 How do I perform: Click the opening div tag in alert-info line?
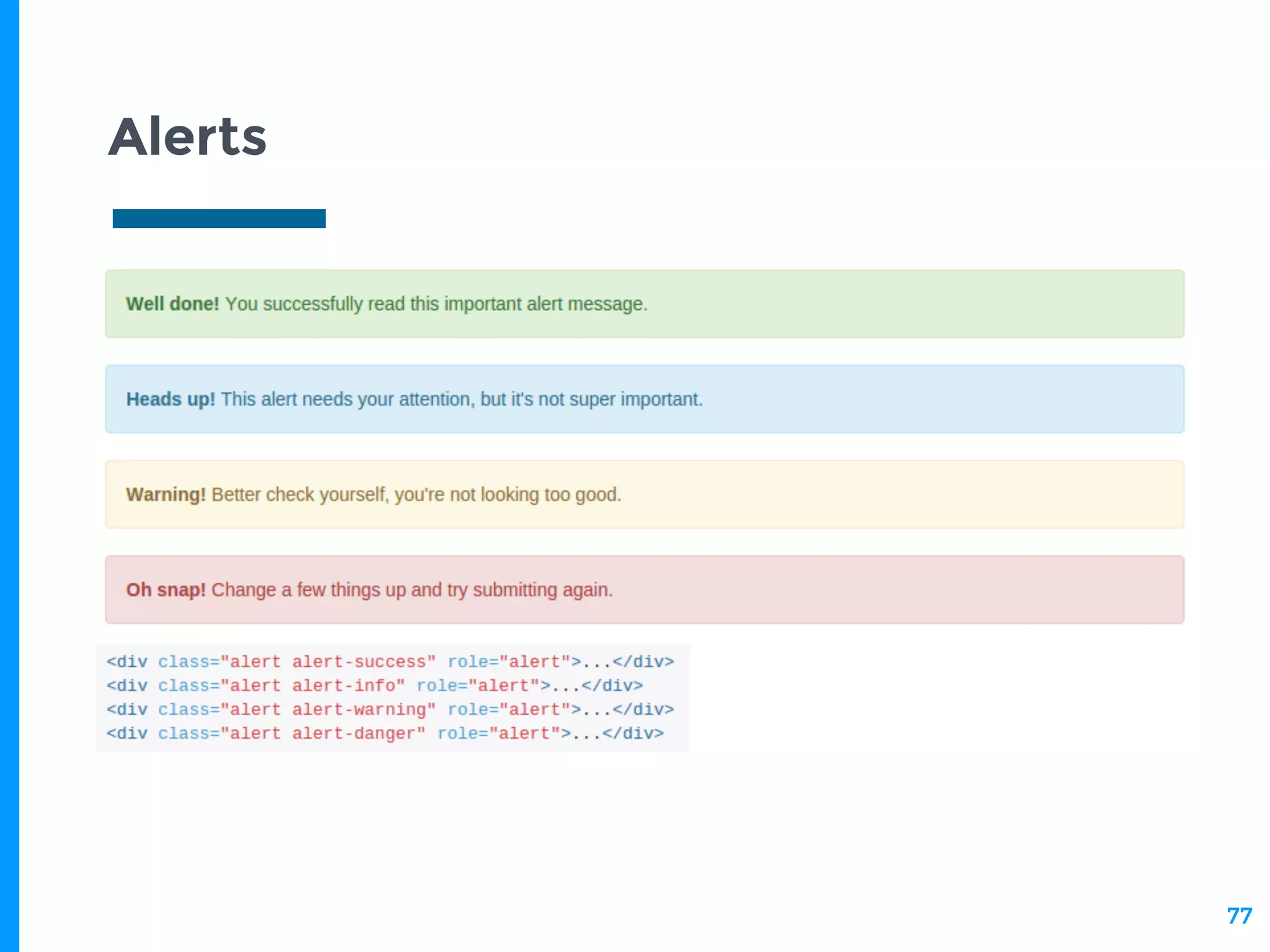pos(127,686)
